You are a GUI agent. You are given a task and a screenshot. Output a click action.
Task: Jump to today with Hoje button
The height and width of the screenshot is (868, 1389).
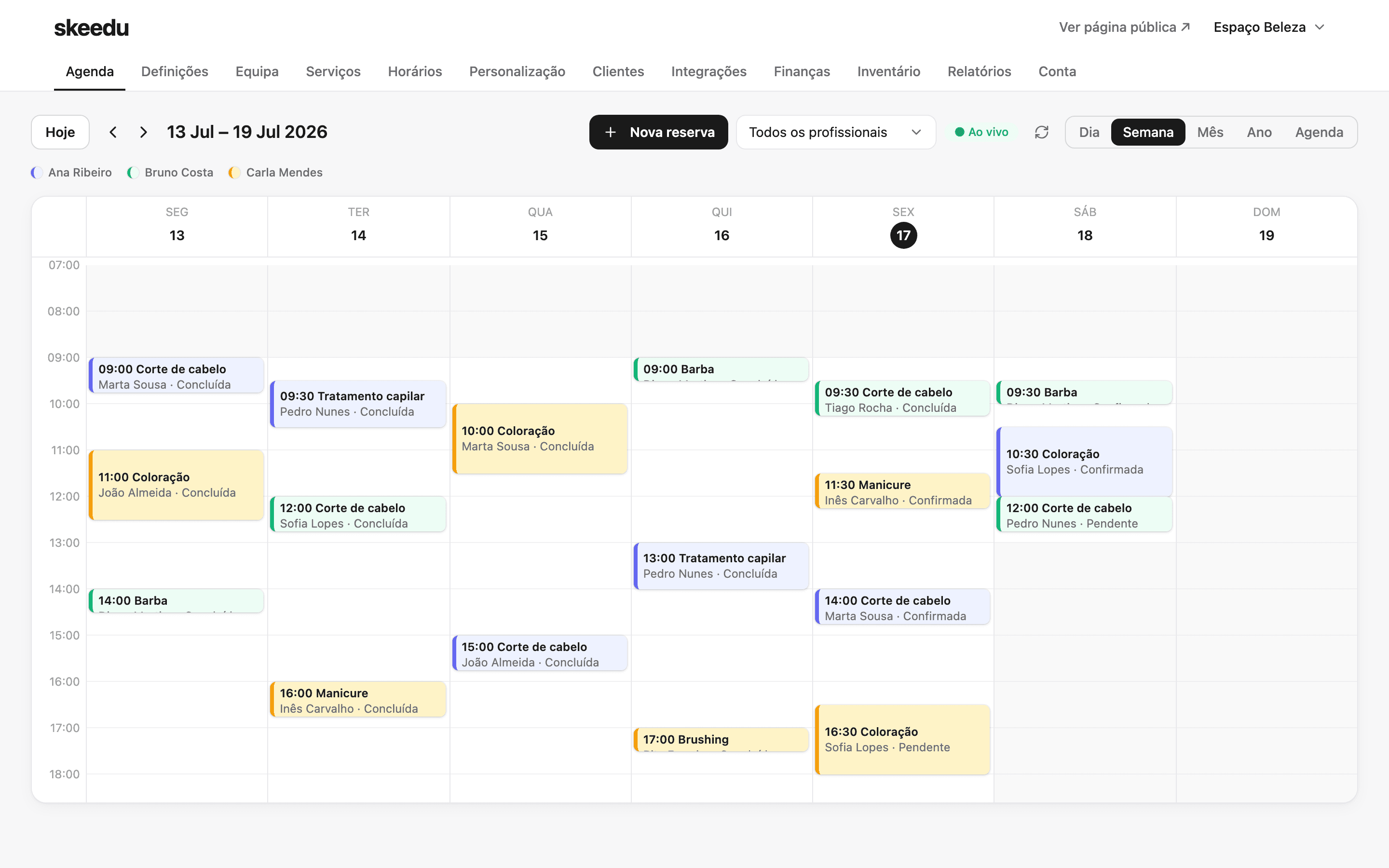tap(60, 132)
